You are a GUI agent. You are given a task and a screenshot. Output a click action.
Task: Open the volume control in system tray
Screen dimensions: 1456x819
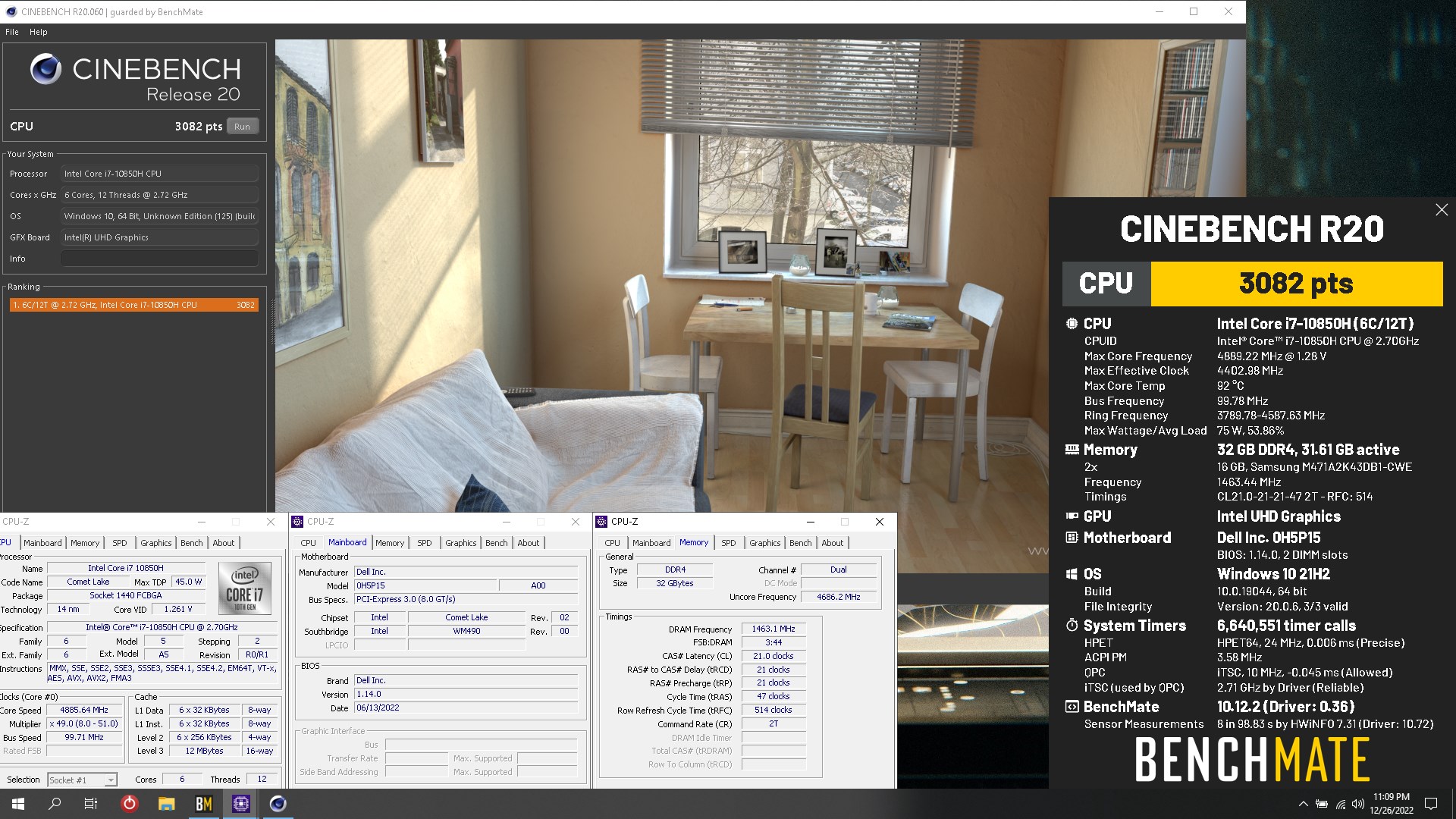[x=1357, y=804]
